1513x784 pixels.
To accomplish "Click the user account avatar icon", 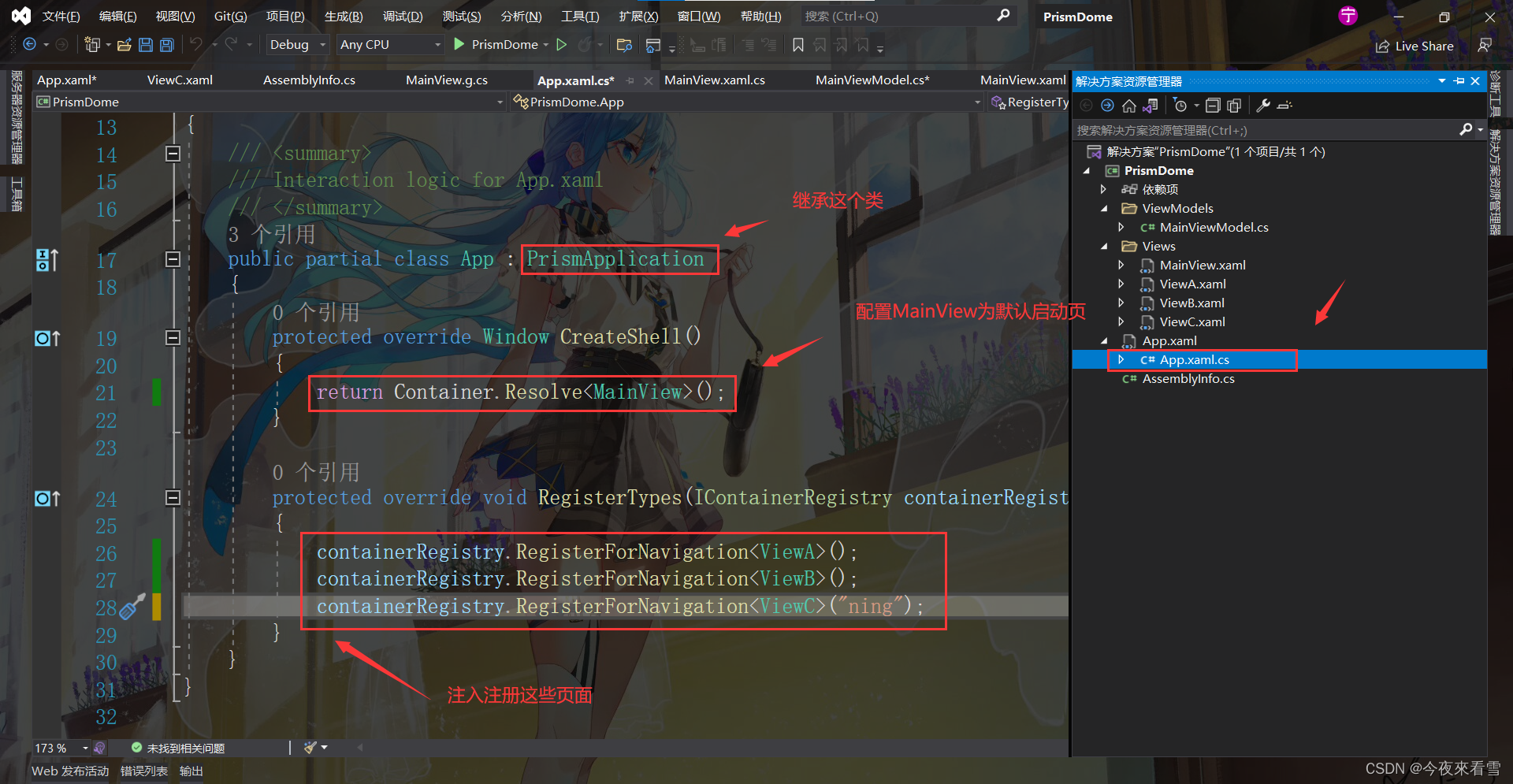I will tap(1348, 15).
